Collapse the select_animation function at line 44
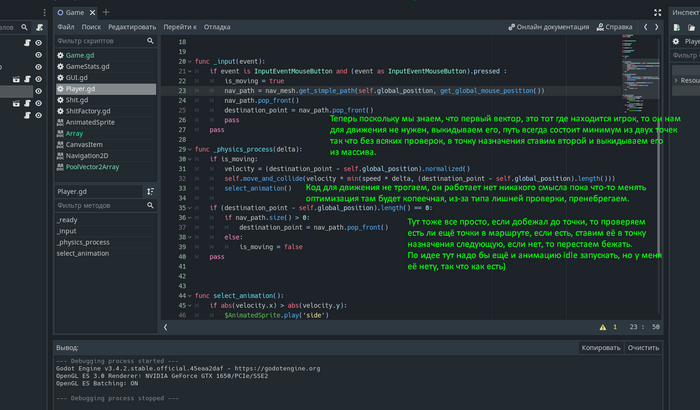This screenshot has width=700, height=410. [x=187, y=296]
